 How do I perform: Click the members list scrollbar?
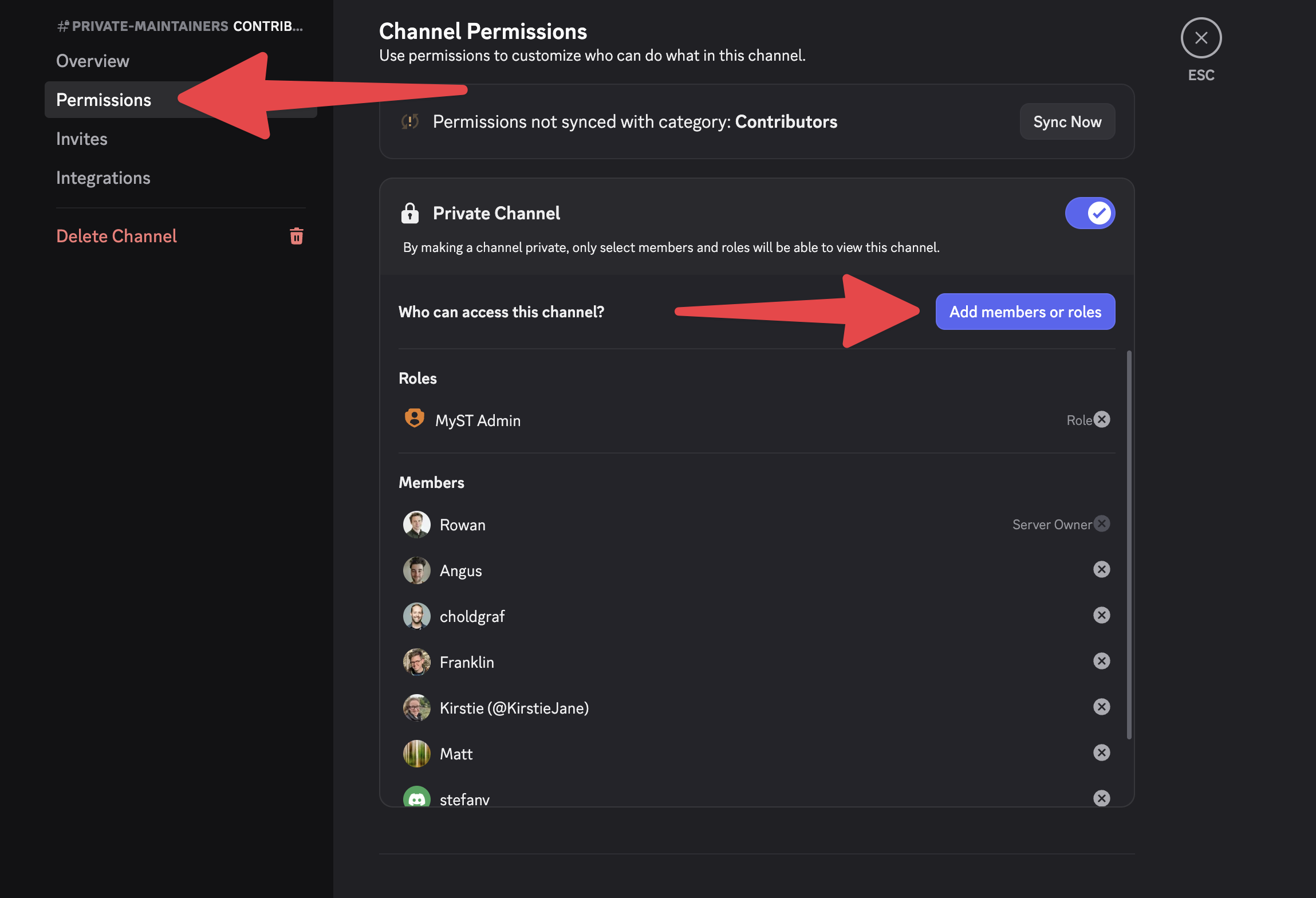tap(1129, 544)
